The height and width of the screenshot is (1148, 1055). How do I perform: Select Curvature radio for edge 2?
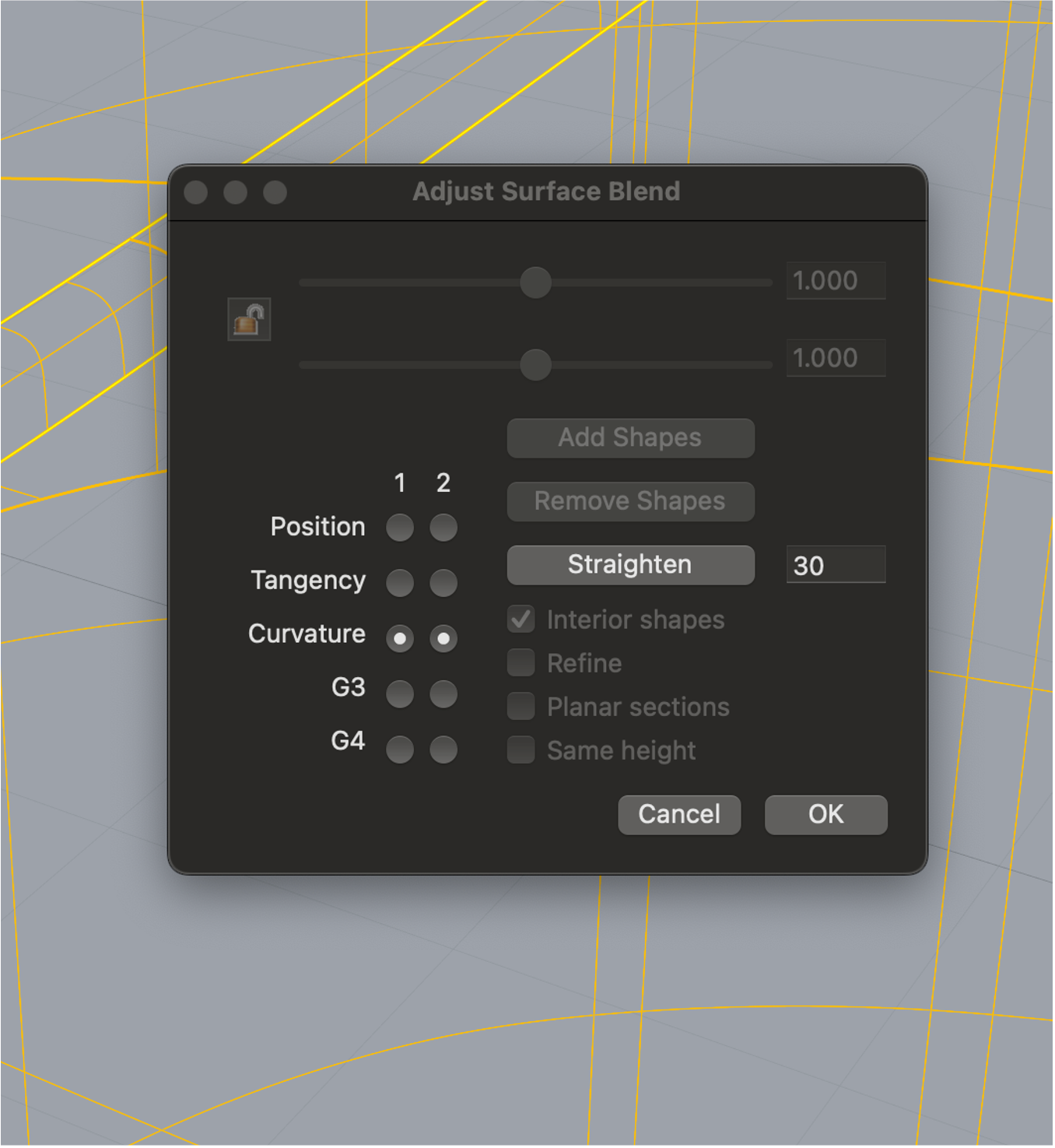point(443,639)
